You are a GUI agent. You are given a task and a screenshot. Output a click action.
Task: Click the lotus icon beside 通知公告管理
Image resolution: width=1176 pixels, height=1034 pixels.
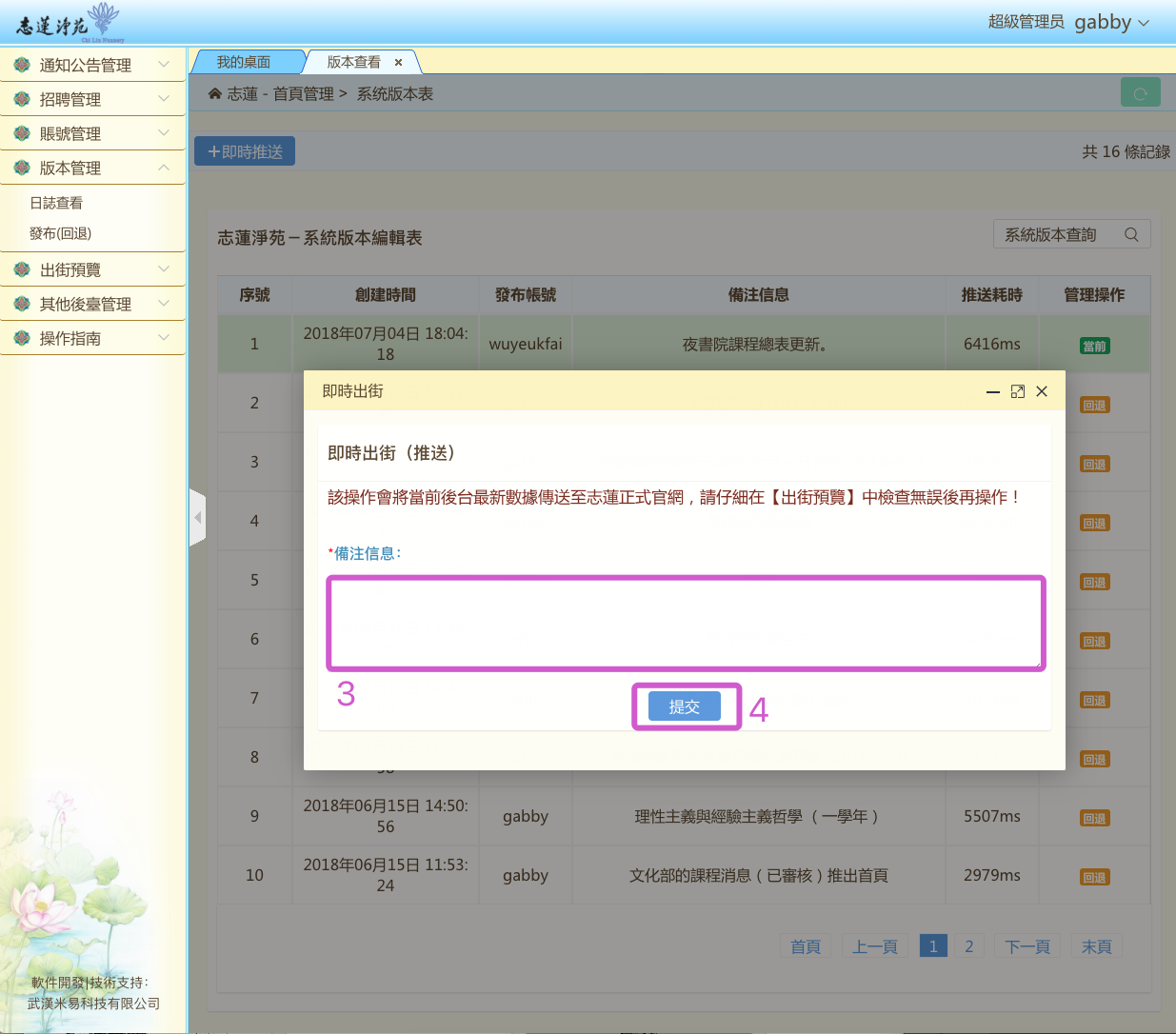pos(22,65)
